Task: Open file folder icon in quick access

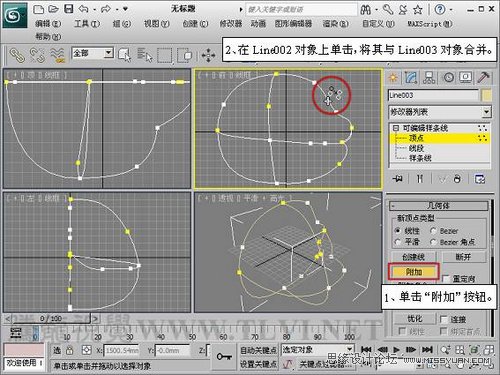Action: tap(53, 9)
